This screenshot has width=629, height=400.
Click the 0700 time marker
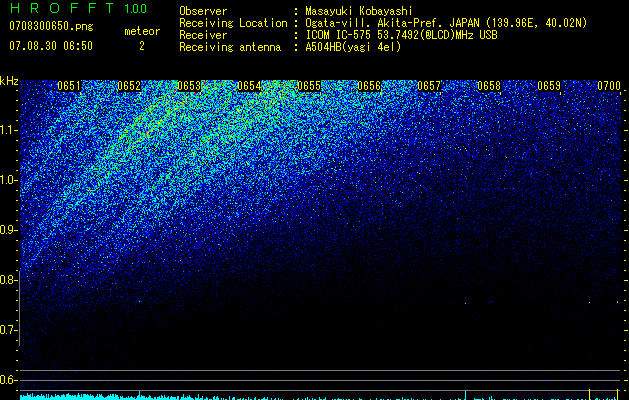609,86
